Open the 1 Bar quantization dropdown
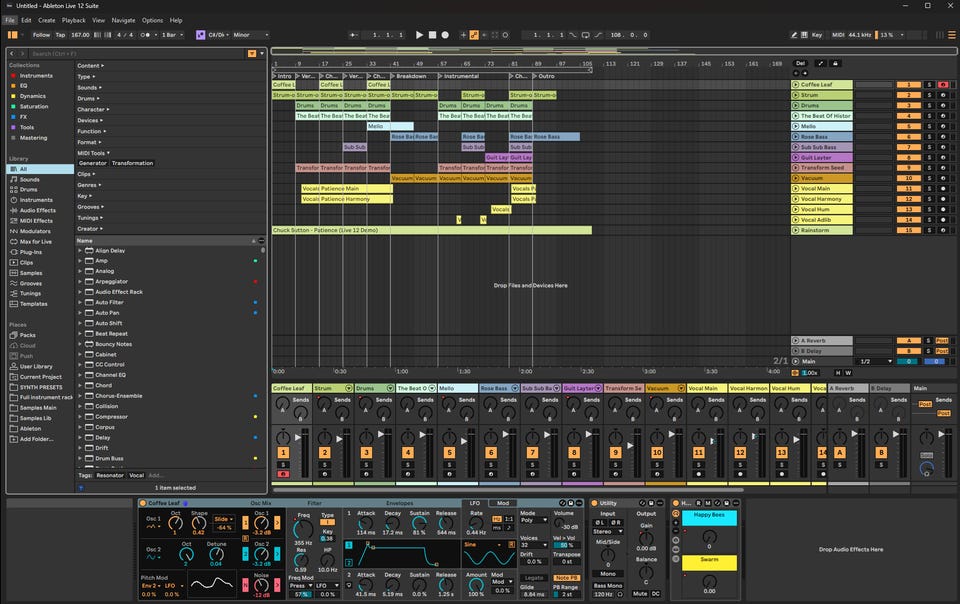This screenshot has height=604, width=960. point(171,35)
